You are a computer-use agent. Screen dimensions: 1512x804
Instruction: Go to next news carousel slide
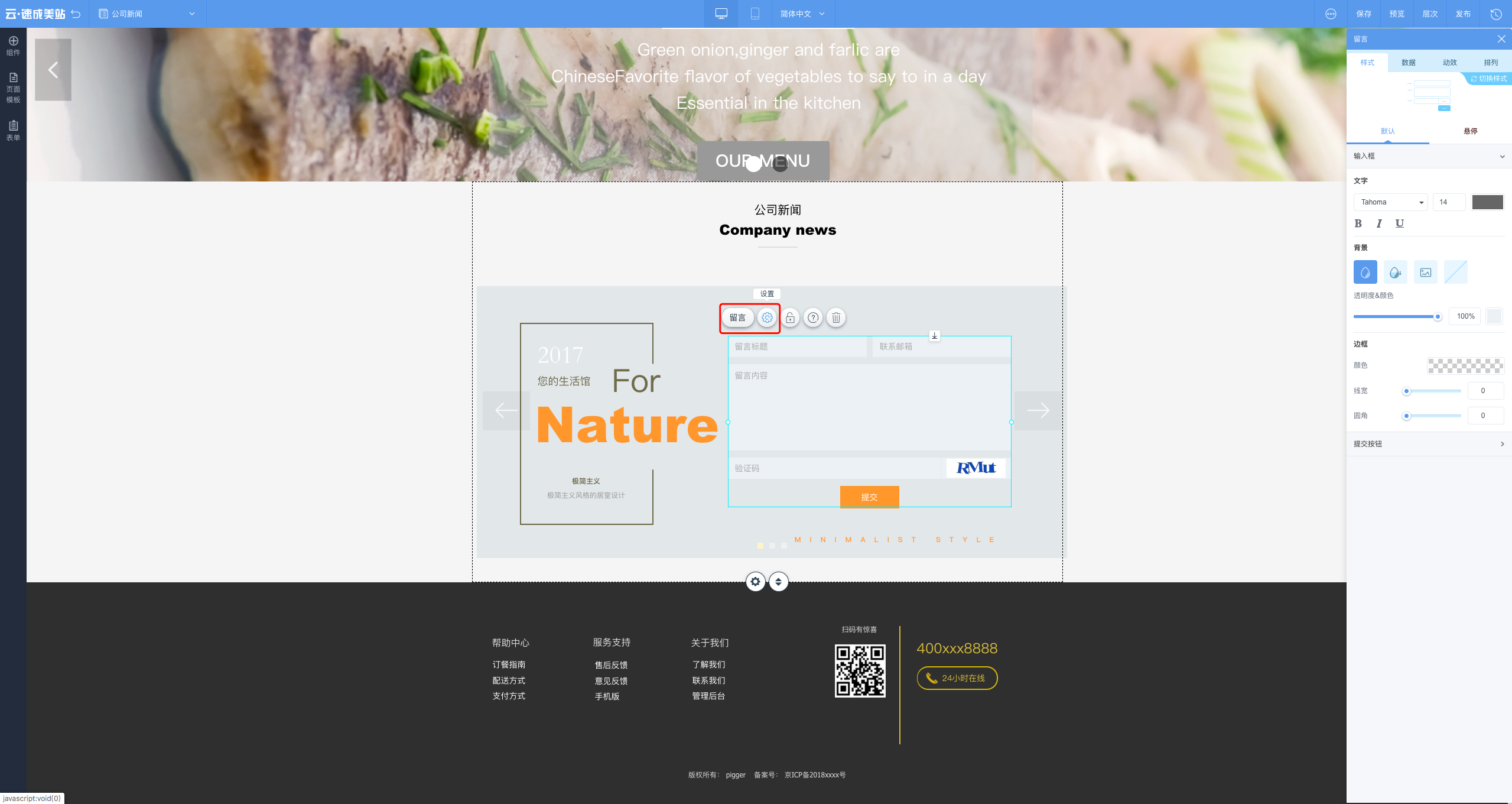coord(1038,410)
